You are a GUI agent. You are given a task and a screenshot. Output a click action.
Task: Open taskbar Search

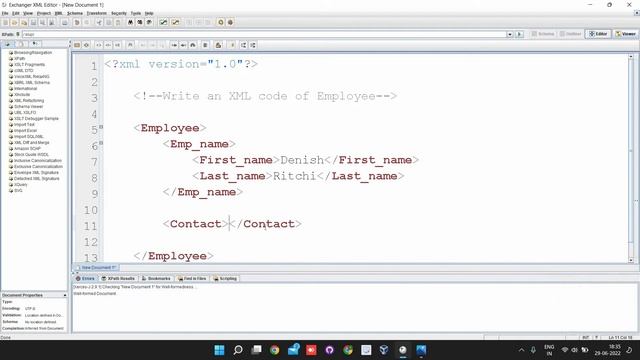pos(238,350)
